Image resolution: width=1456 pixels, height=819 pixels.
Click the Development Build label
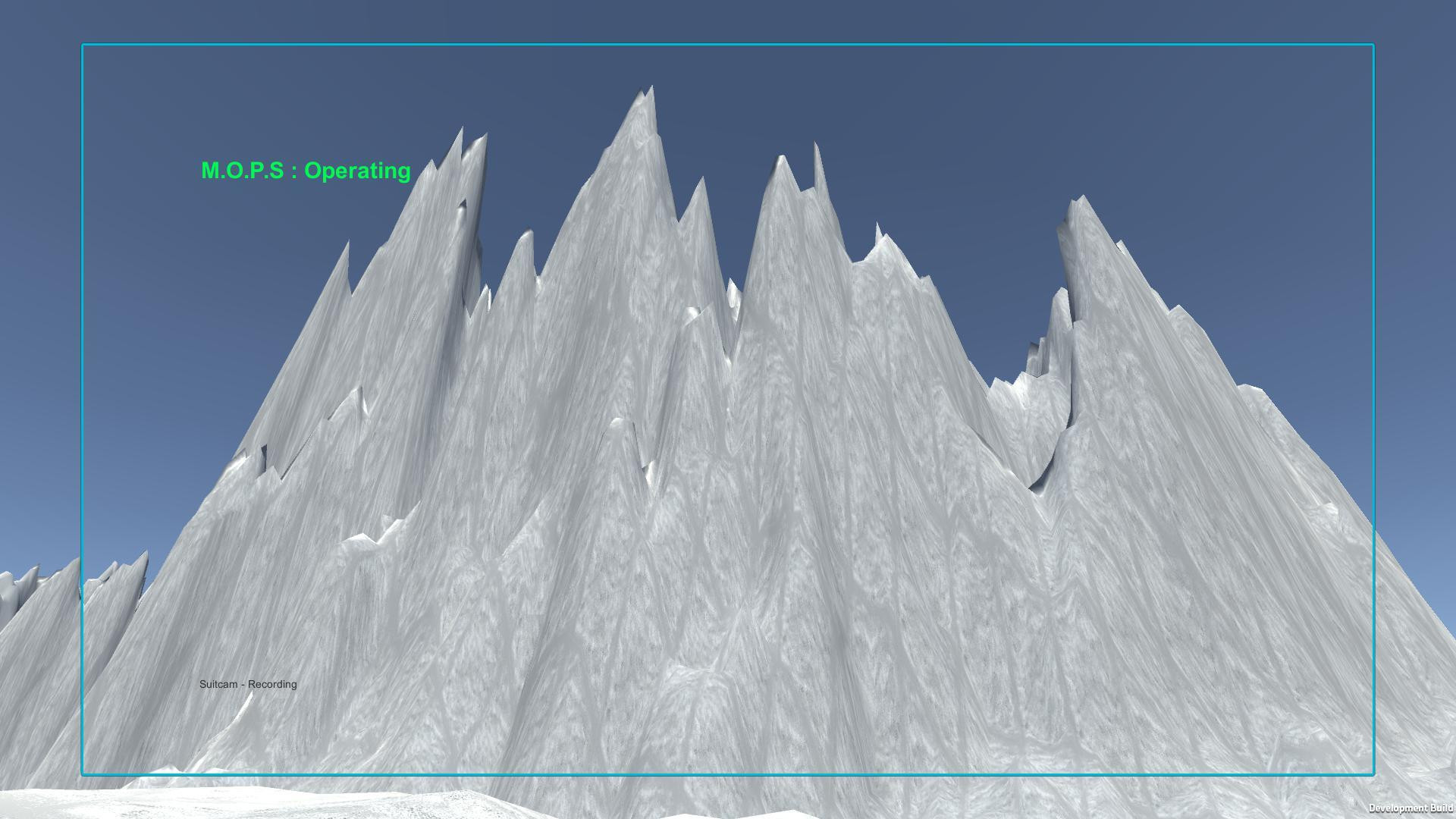click(1410, 808)
